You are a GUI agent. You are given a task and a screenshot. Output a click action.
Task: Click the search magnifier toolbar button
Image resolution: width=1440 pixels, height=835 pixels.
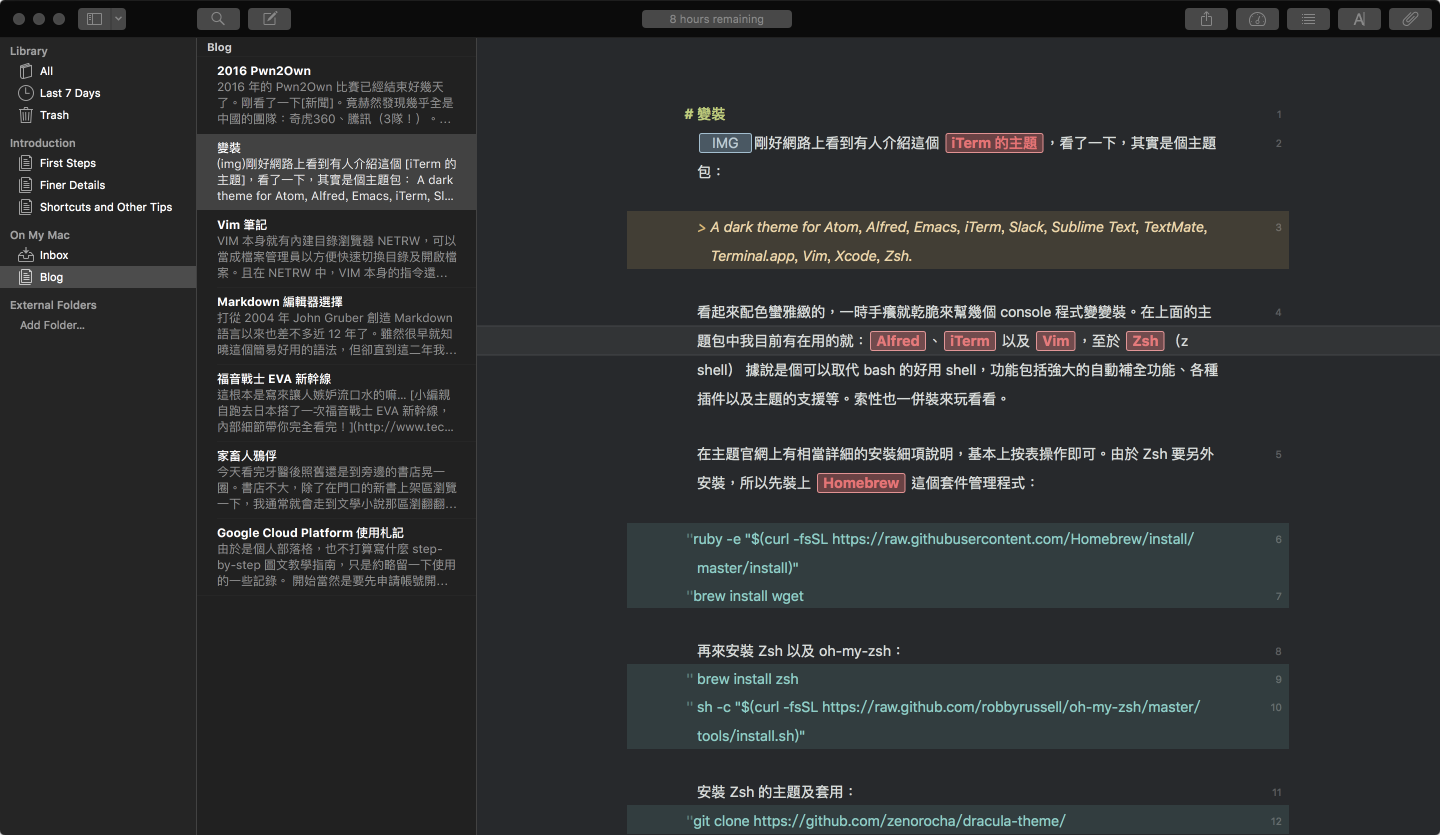point(218,19)
